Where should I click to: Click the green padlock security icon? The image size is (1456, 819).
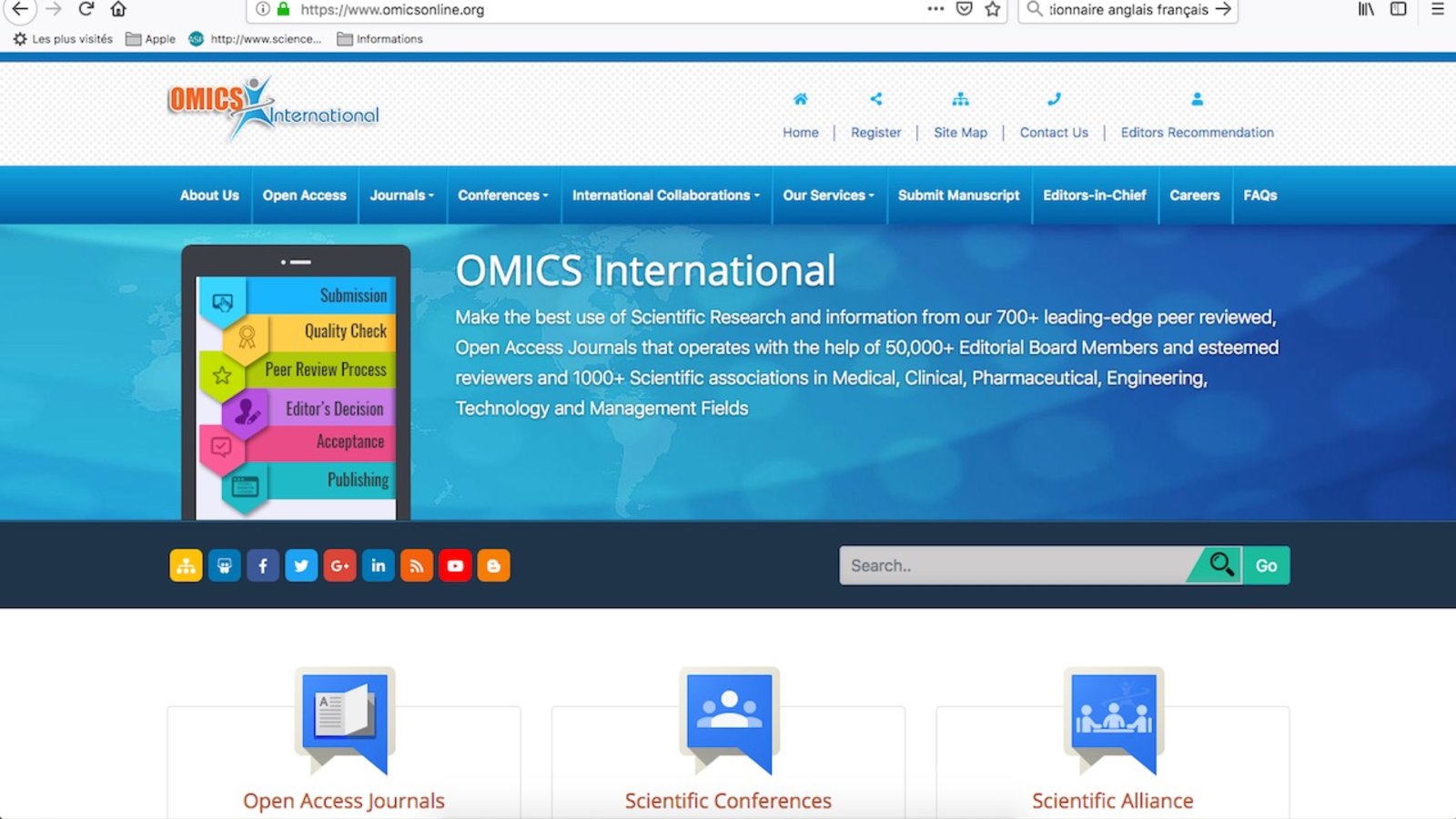tap(283, 9)
